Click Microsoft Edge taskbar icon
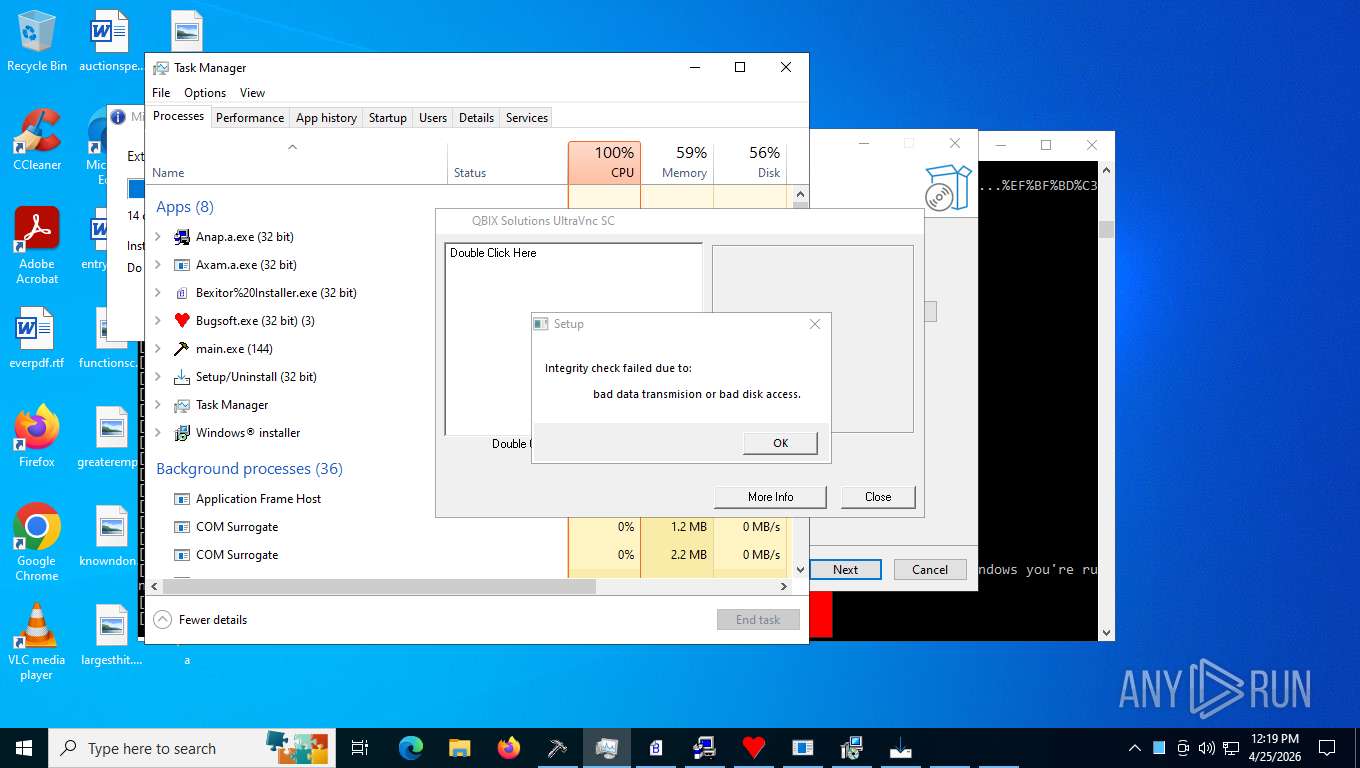The width and height of the screenshot is (1360, 768). [411, 747]
